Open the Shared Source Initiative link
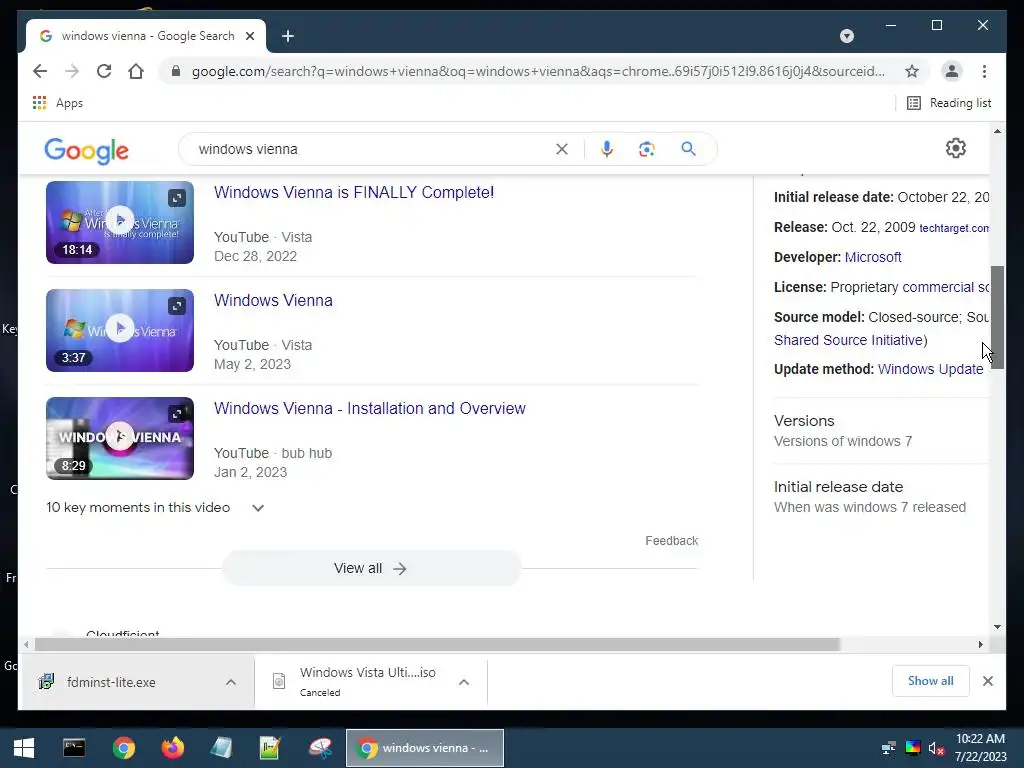The height and width of the screenshot is (768, 1024). click(x=848, y=340)
